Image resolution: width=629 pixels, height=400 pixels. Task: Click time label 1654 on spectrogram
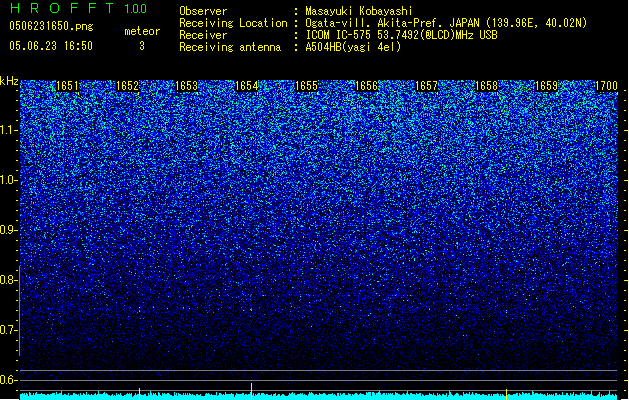[247, 86]
